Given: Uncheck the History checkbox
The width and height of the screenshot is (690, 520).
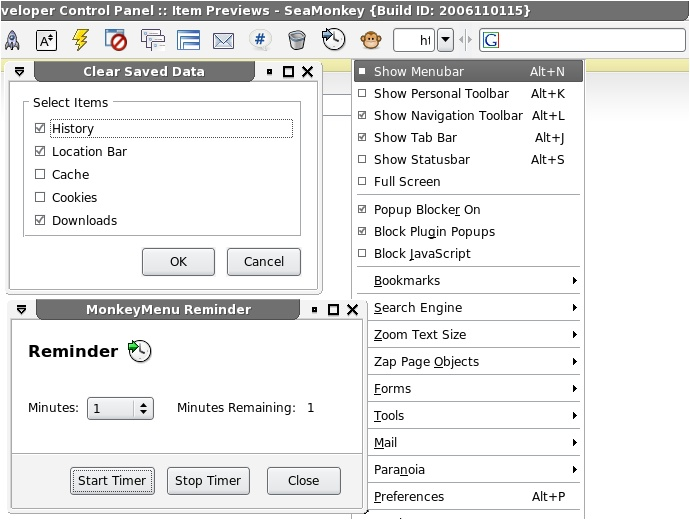Looking at the screenshot, I should tap(40, 128).
